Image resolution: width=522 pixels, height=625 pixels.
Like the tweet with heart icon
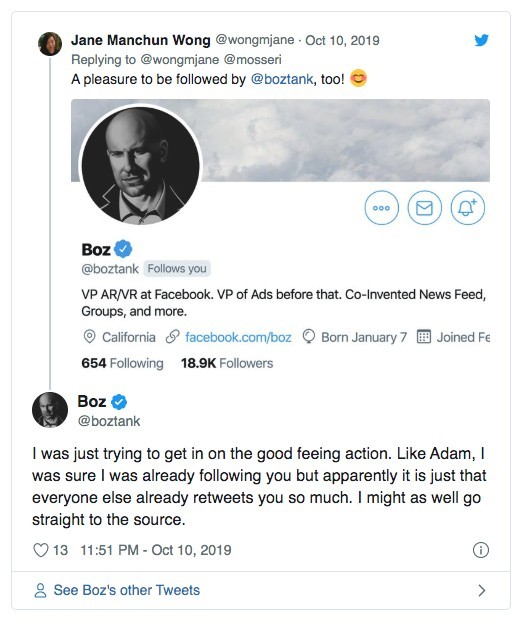point(41,550)
